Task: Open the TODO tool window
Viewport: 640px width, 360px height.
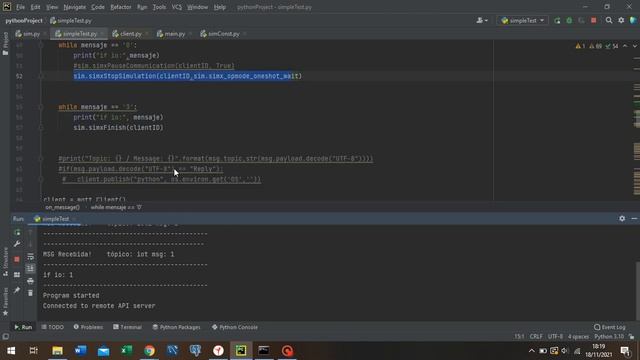Action: point(53,327)
